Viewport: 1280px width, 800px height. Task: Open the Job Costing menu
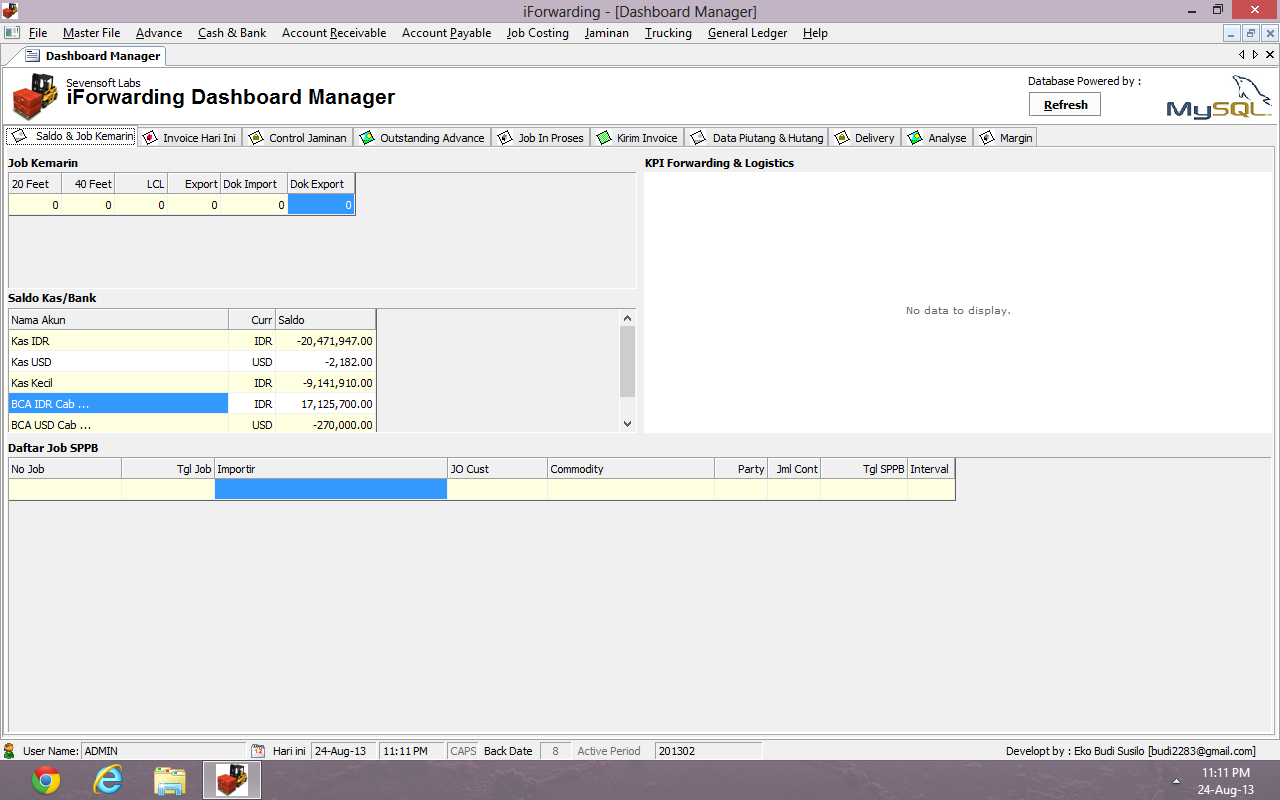point(537,33)
